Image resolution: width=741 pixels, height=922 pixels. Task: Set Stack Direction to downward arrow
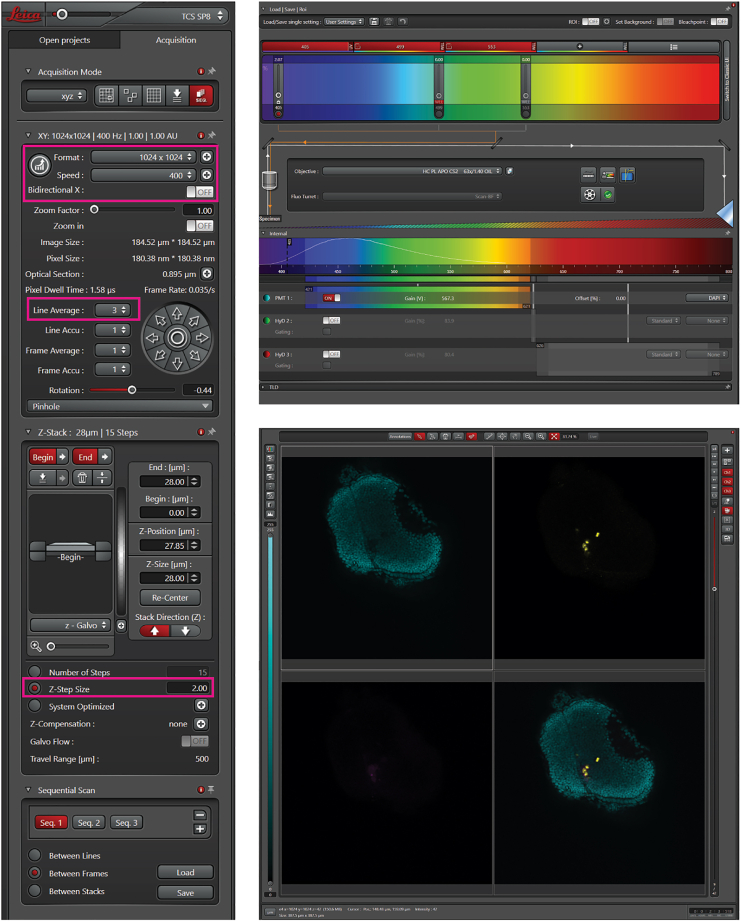click(184, 631)
